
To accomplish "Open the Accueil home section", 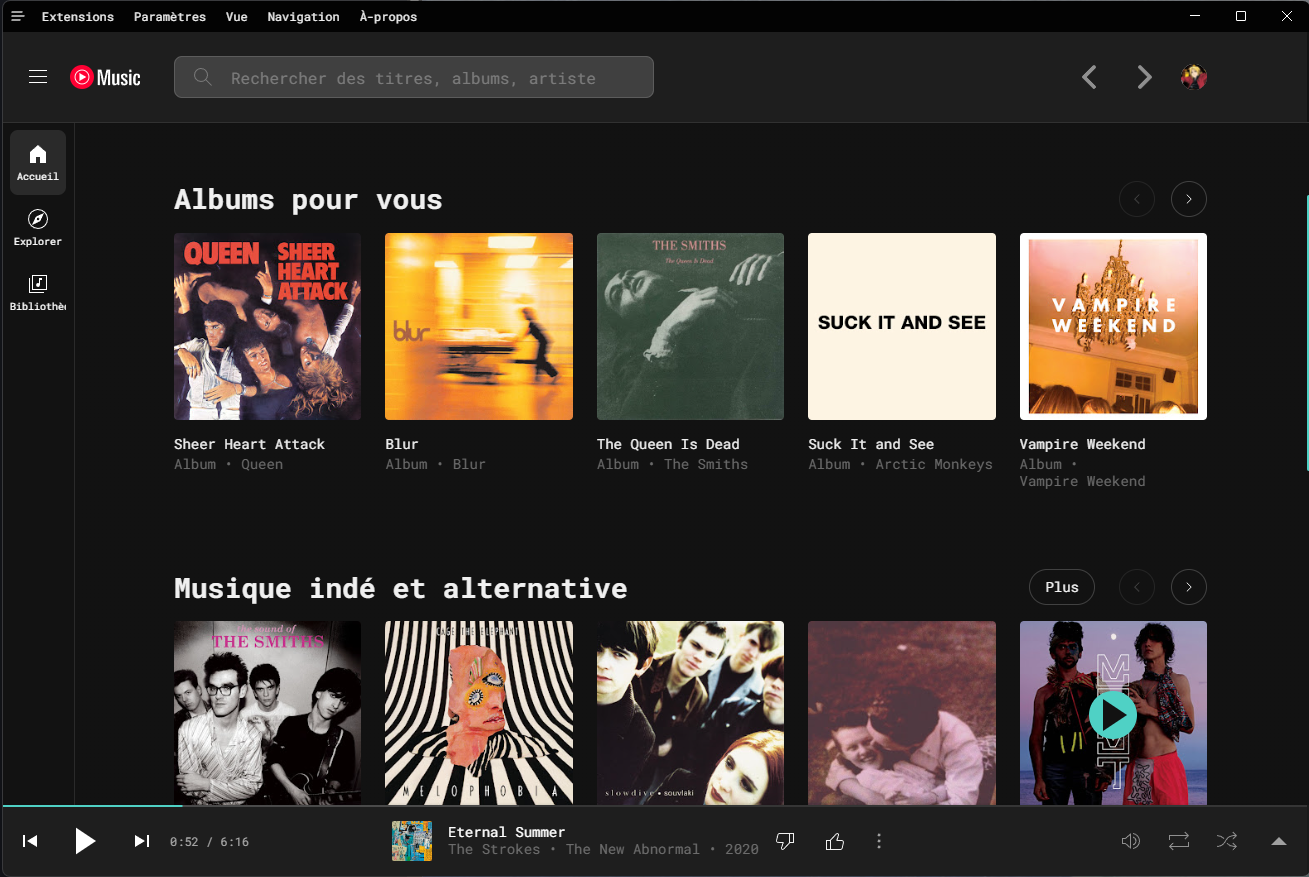I will [x=38, y=162].
